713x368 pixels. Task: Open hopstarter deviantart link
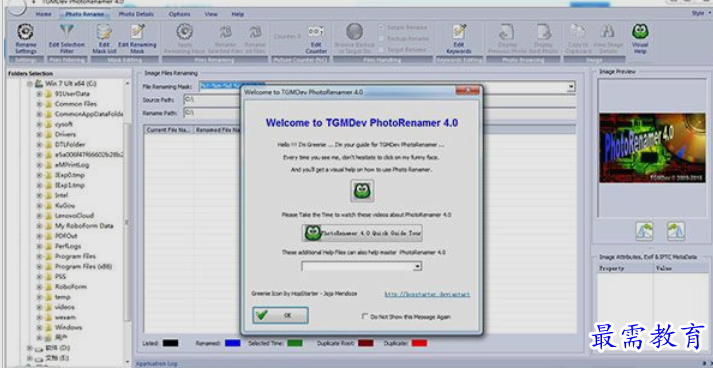coord(427,294)
